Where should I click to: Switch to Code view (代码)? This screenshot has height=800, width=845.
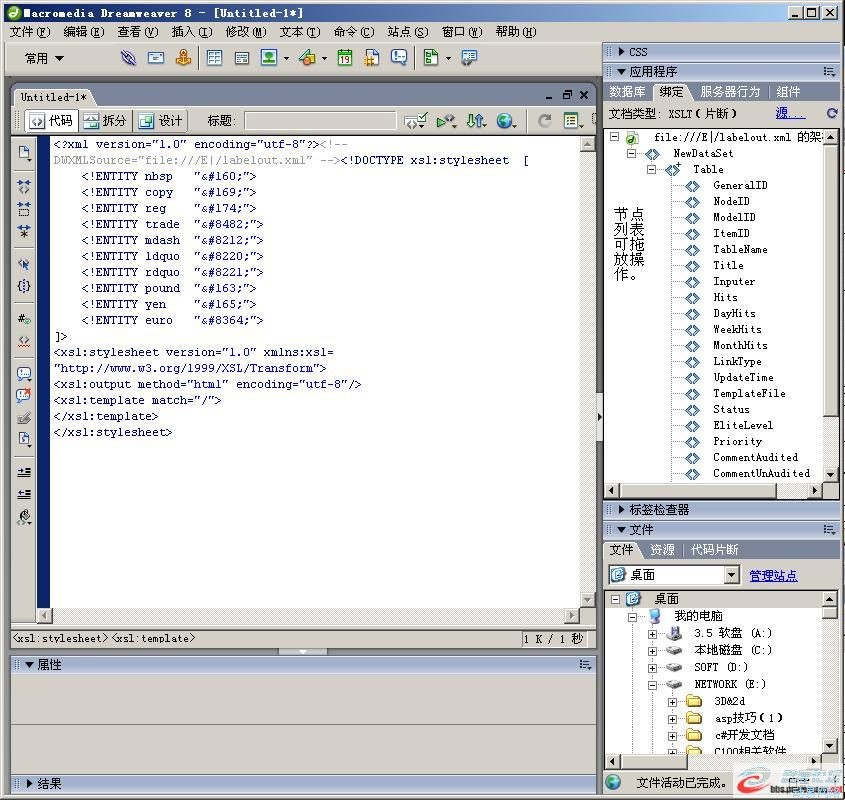pyautogui.click(x=50, y=121)
